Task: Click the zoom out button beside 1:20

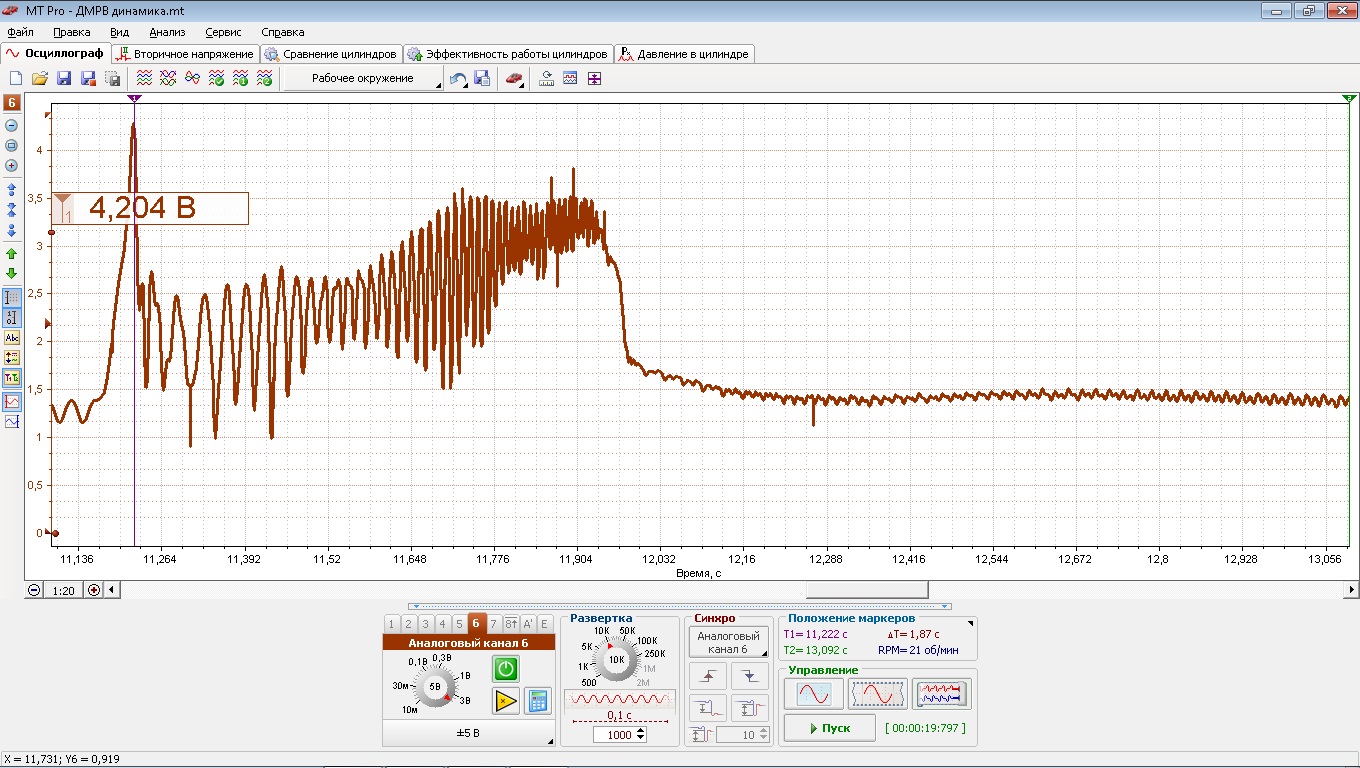Action: (x=34, y=590)
